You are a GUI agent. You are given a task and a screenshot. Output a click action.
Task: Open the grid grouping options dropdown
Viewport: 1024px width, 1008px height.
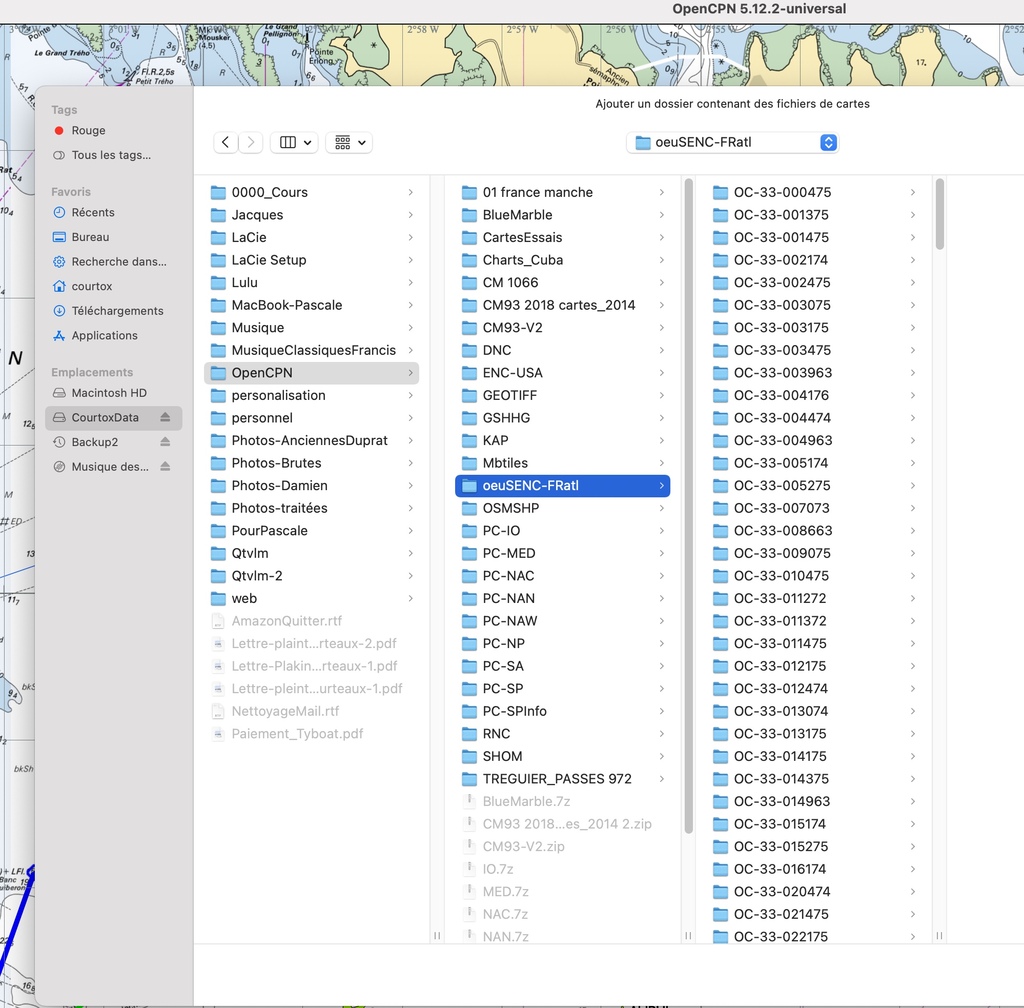click(349, 143)
